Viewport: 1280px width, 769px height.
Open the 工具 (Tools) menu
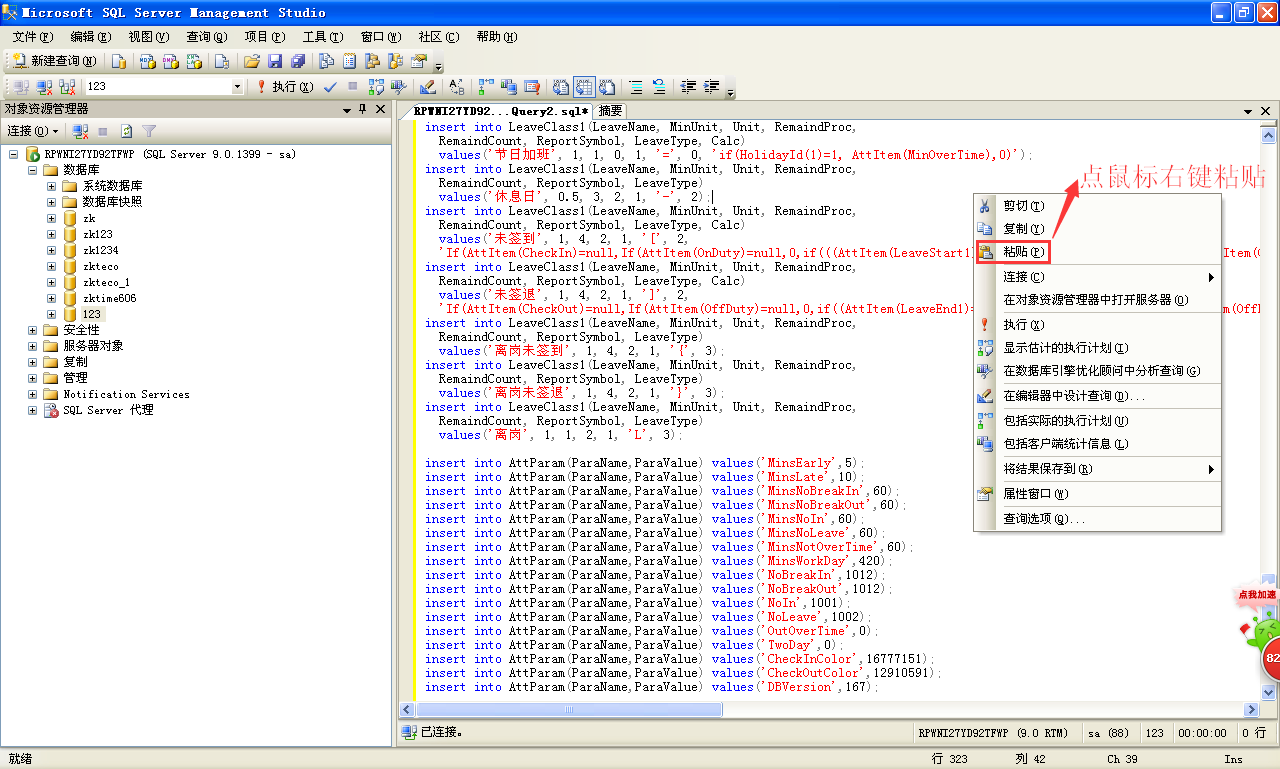click(323, 37)
